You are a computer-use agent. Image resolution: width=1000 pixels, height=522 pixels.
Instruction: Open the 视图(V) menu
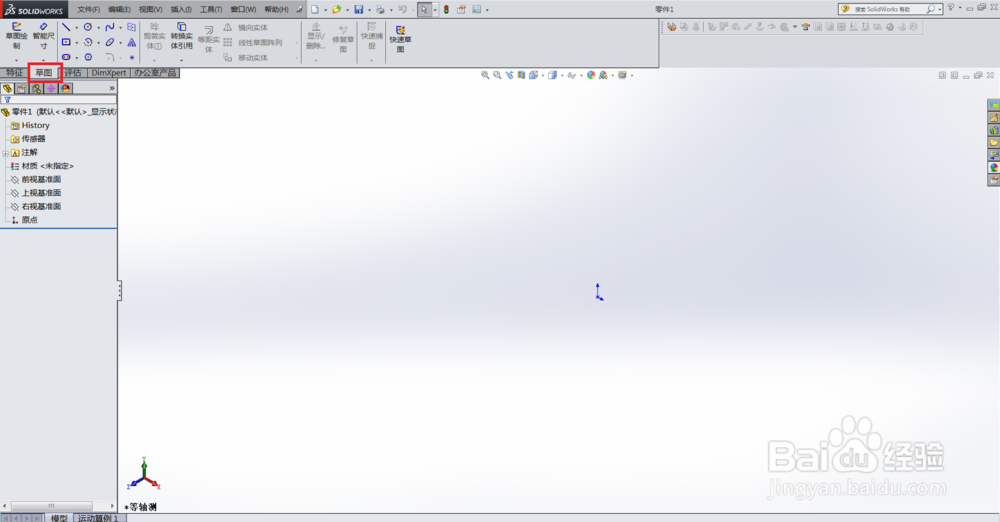coord(151,10)
